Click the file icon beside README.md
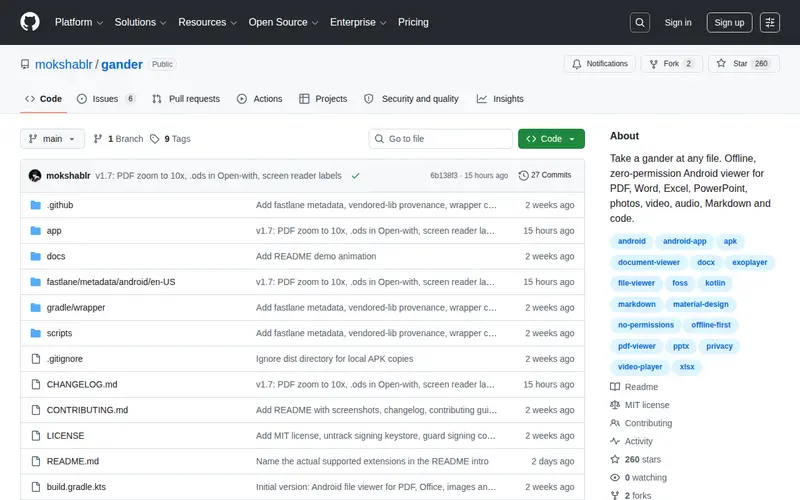The height and width of the screenshot is (500, 800). coord(35,461)
